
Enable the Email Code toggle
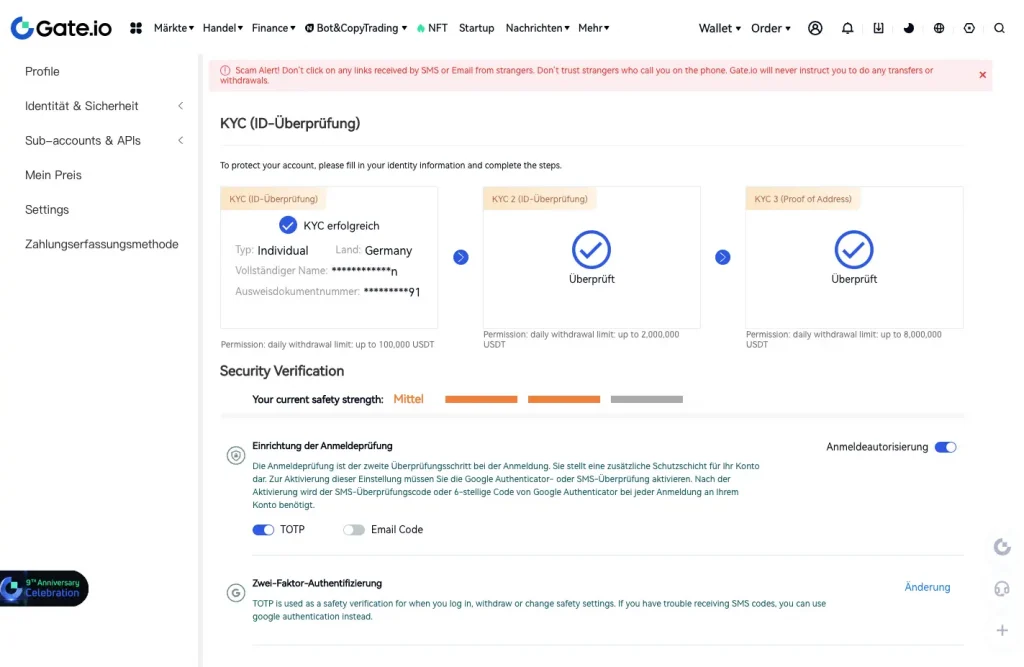[x=354, y=530]
